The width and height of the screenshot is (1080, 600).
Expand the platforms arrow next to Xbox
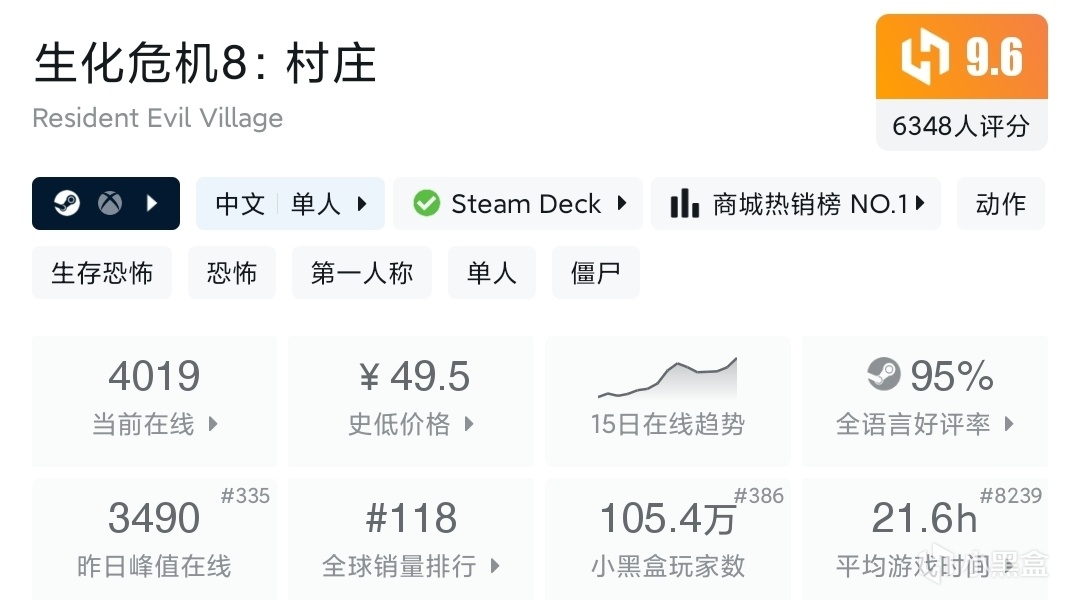(152, 204)
